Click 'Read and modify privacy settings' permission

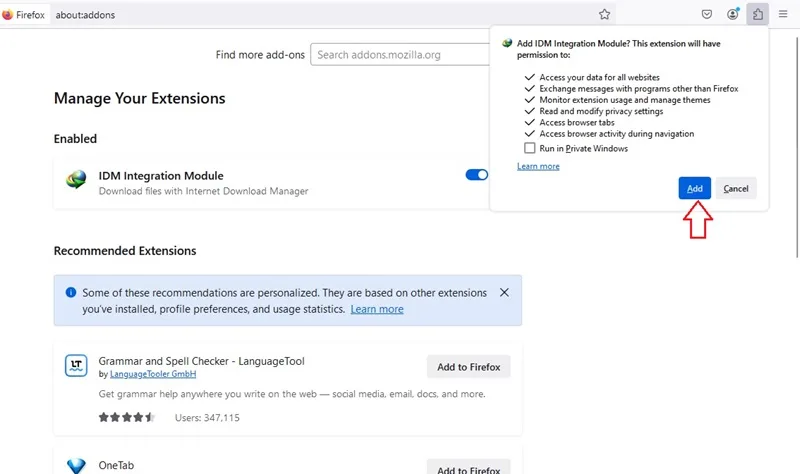[x=601, y=111]
